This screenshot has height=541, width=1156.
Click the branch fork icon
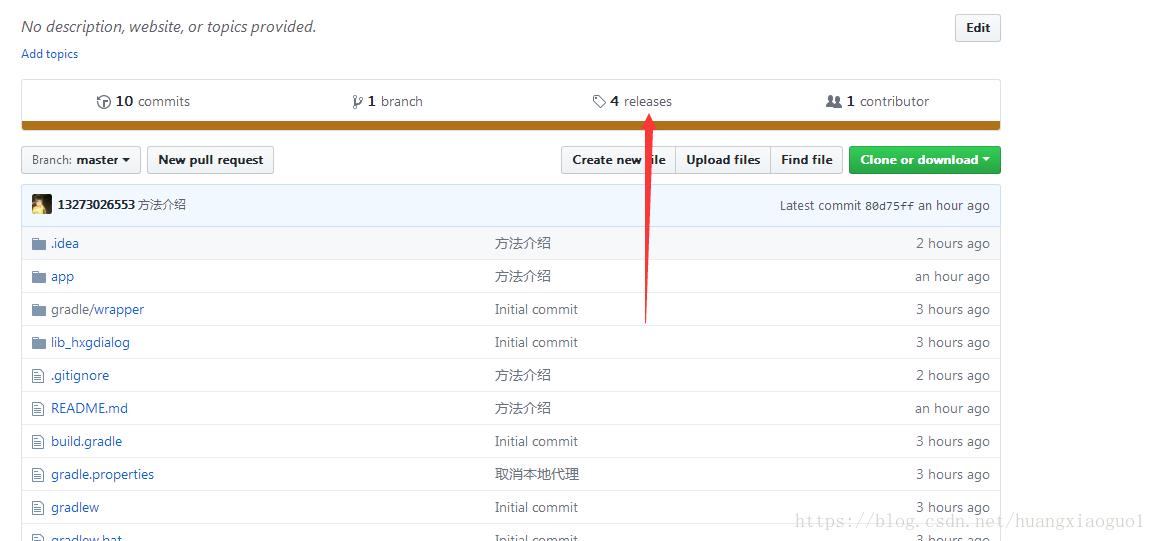(x=358, y=102)
